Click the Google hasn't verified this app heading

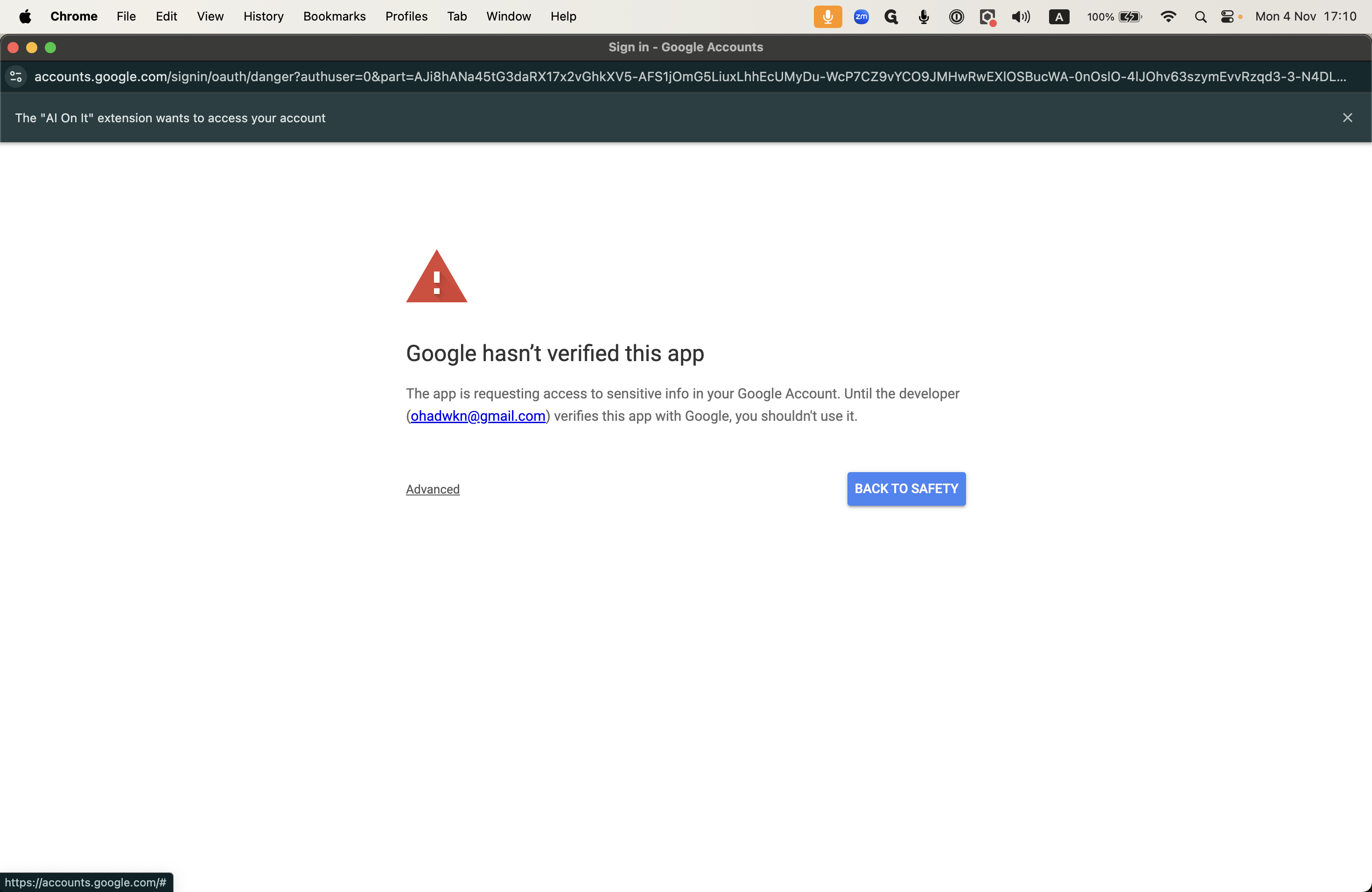pyautogui.click(x=554, y=353)
